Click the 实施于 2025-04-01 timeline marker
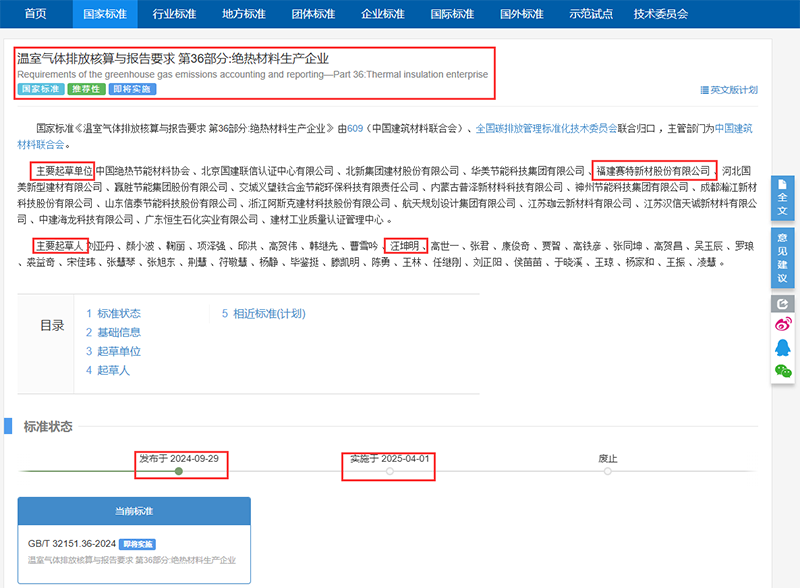Screen dimensions: 800x588 click(x=389, y=471)
